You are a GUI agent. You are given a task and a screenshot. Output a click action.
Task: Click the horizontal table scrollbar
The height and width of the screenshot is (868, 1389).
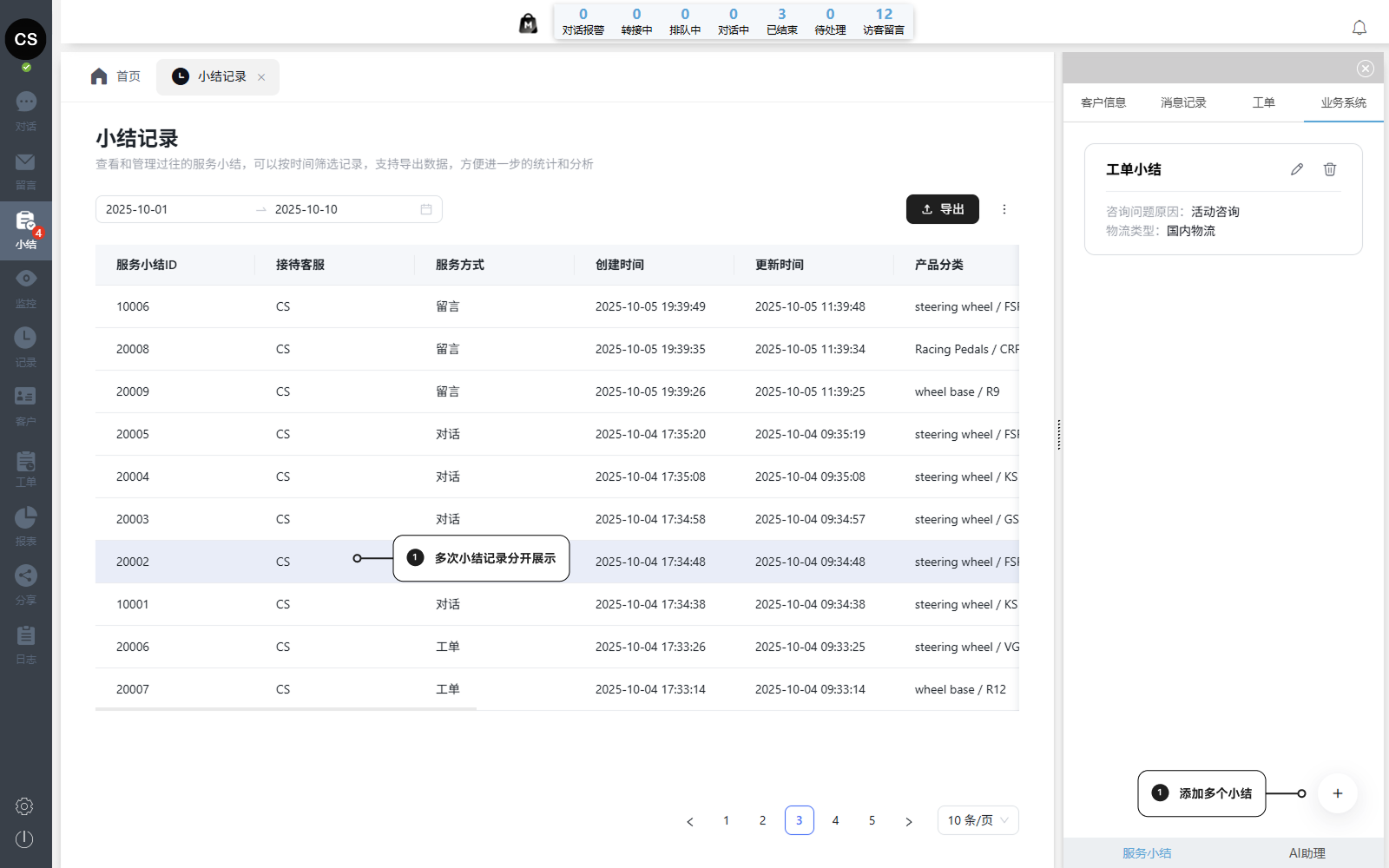pos(286,709)
